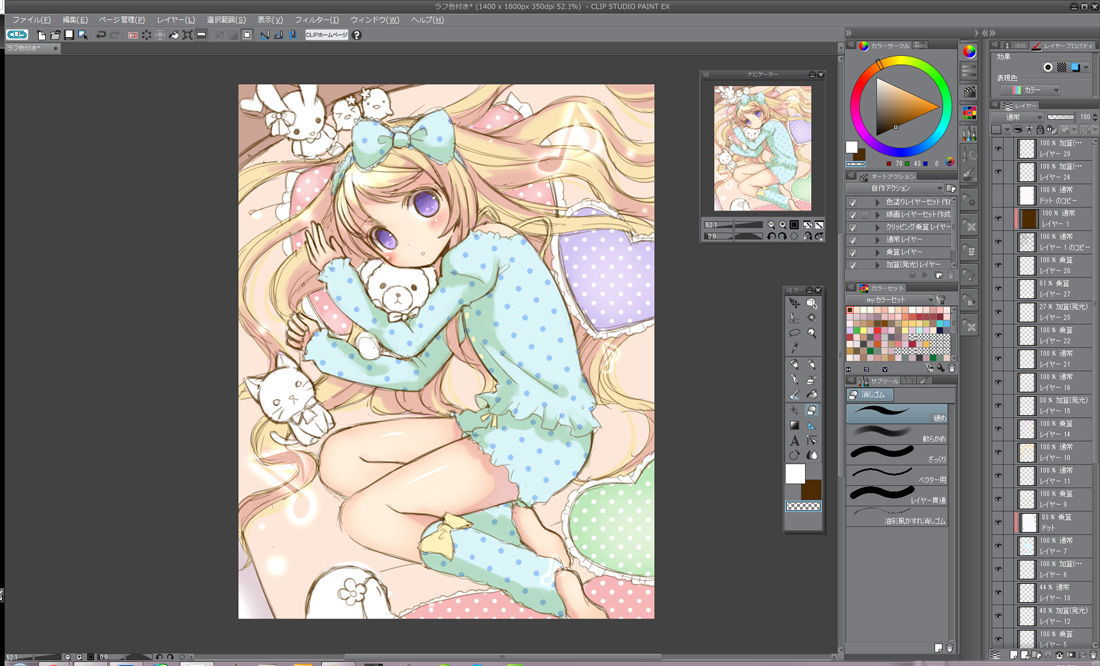Image resolution: width=1100 pixels, height=666 pixels.
Task: Pick the Eyedropper tool in the tool palette
Action: click(x=794, y=349)
